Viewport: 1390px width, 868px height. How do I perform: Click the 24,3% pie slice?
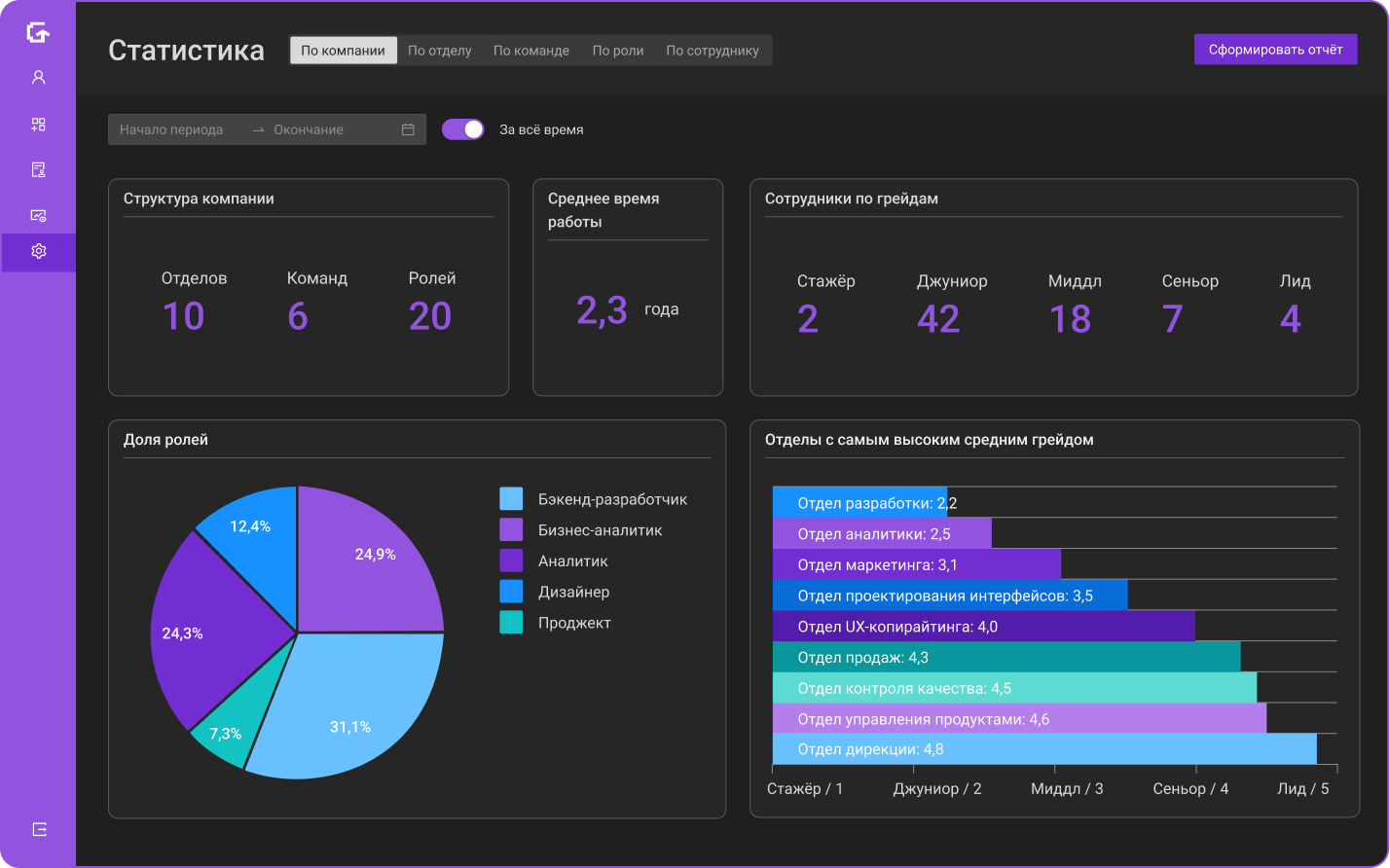click(x=214, y=633)
